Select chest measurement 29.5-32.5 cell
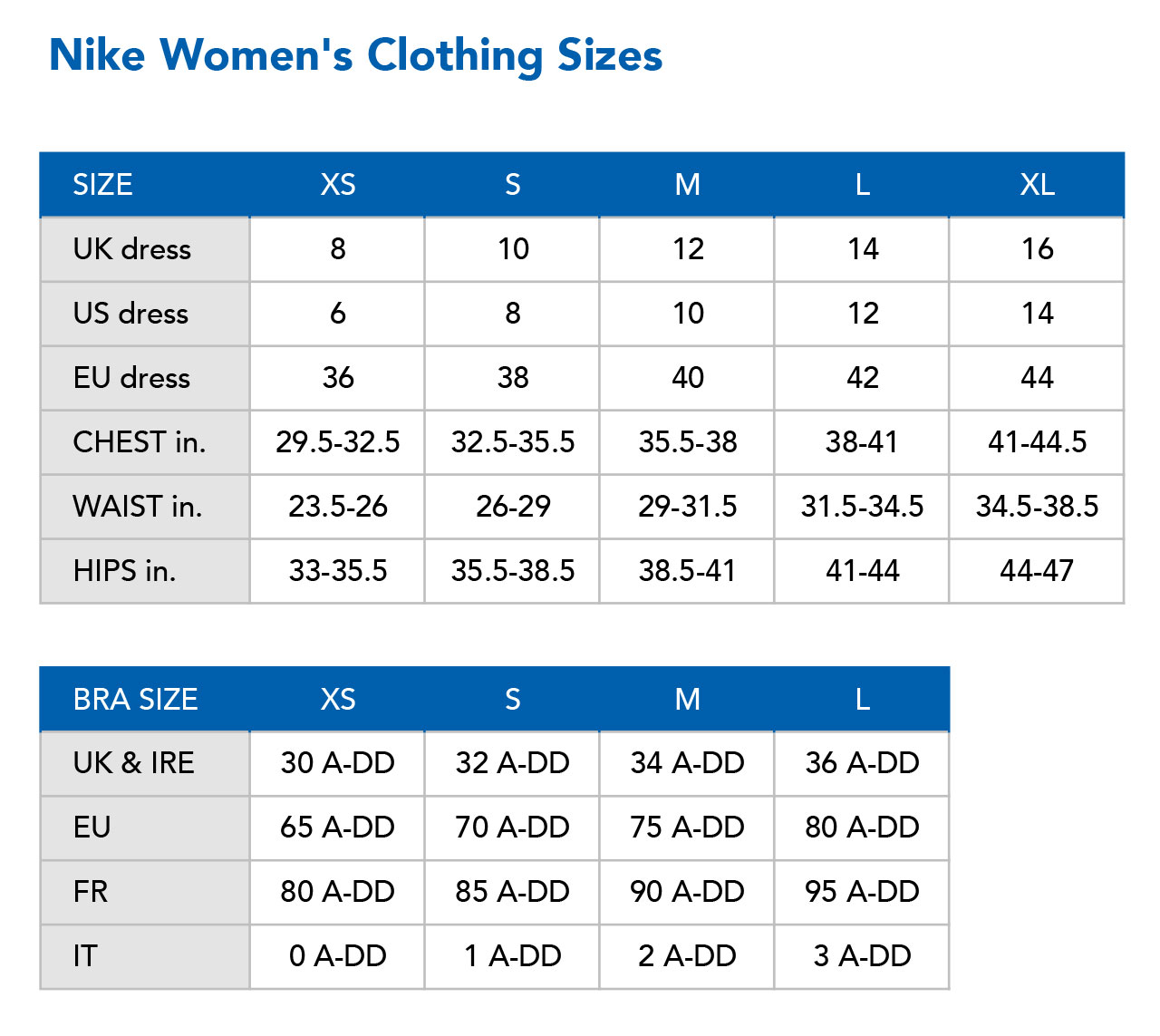This screenshot has width=1160, height=1036. pos(338,442)
